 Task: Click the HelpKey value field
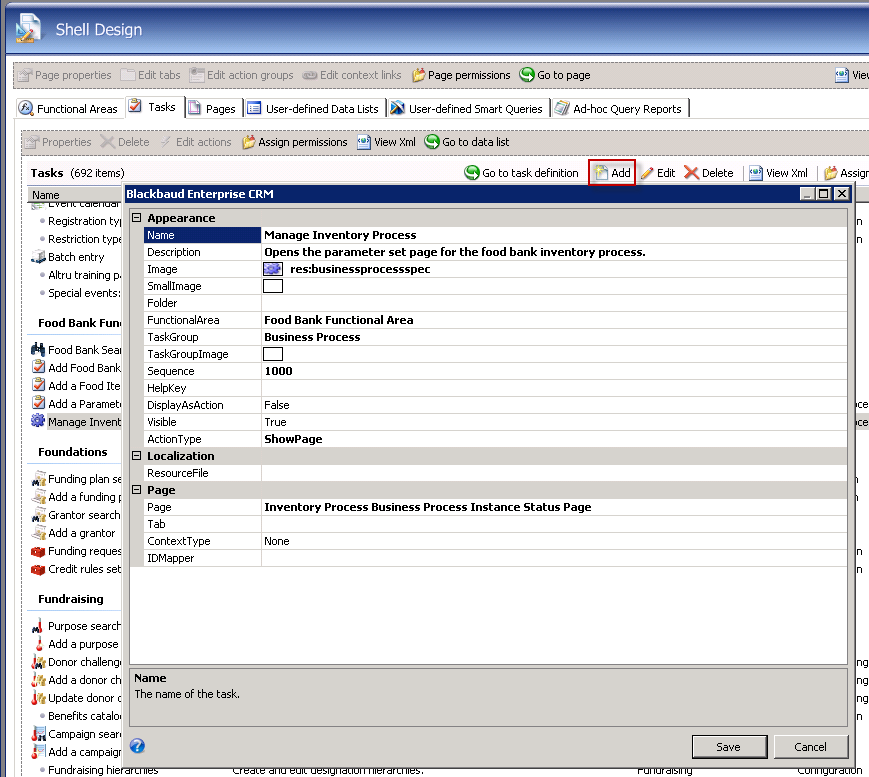coord(554,388)
